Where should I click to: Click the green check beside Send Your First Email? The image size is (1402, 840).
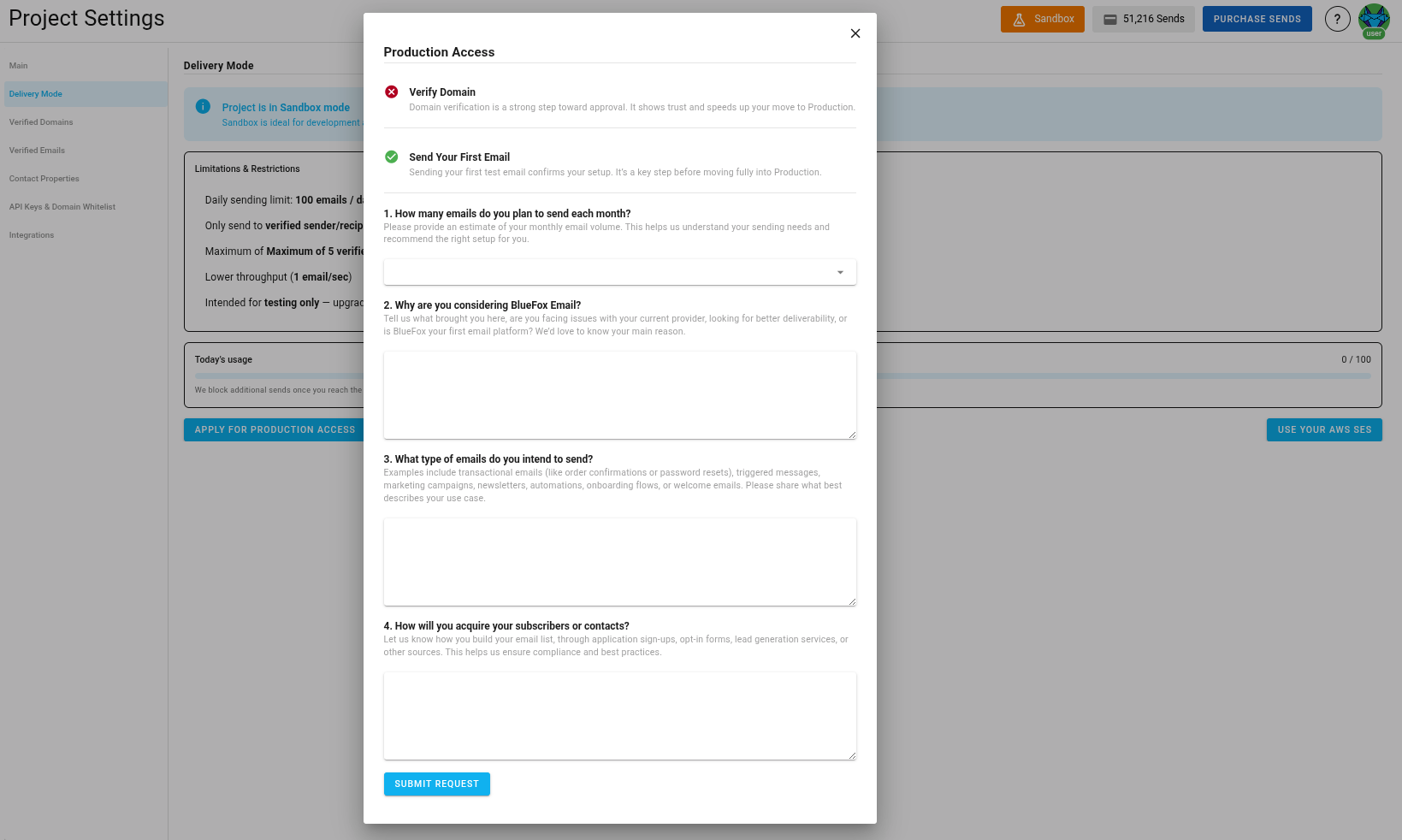(391, 157)
